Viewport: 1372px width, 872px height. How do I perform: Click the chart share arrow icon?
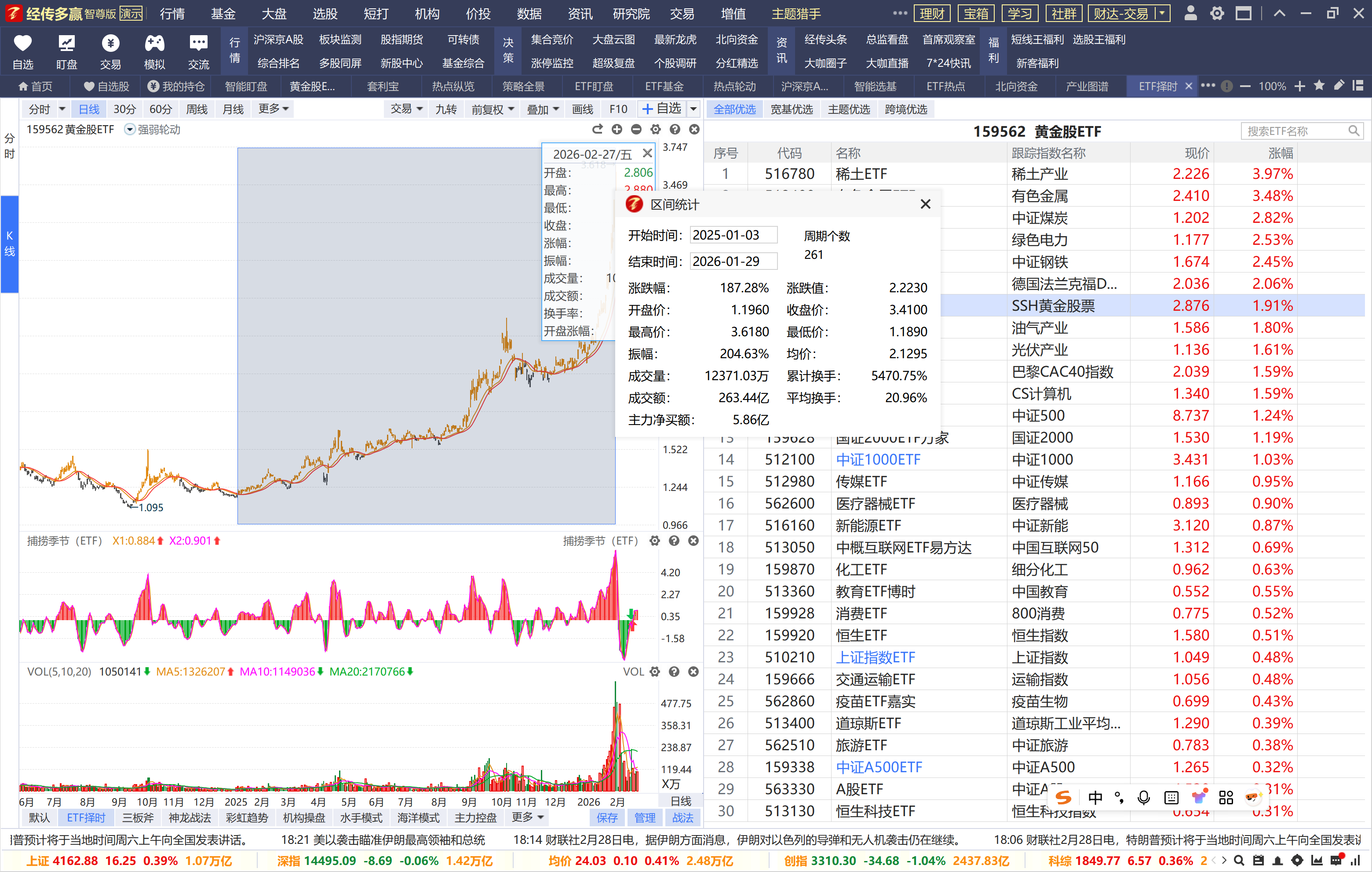pyautogui.click(x=597, y=130)
